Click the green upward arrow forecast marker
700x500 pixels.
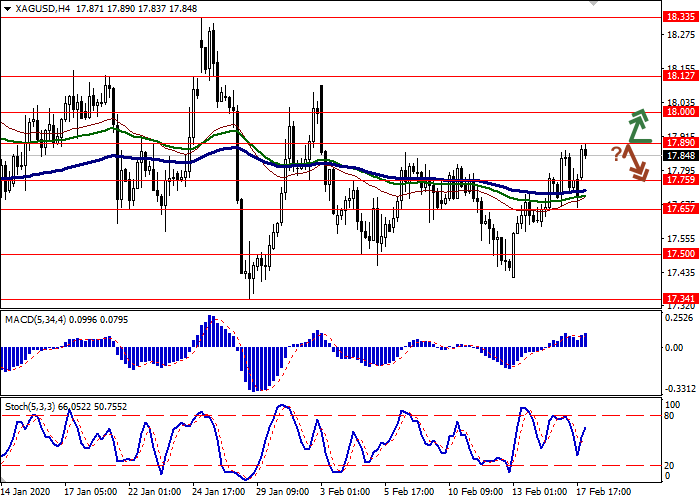[x=637, y=125]
